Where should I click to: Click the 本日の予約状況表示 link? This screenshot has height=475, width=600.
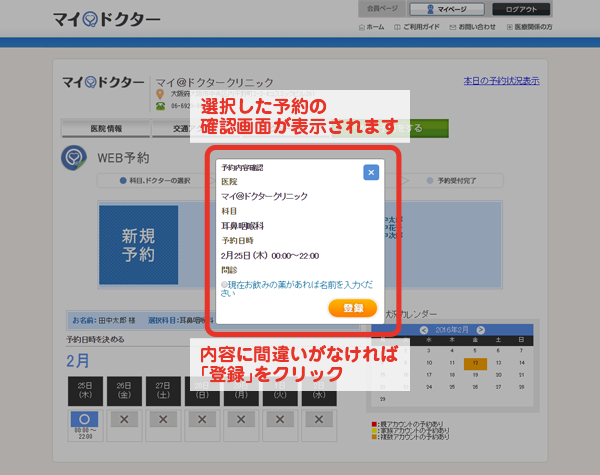501,81
